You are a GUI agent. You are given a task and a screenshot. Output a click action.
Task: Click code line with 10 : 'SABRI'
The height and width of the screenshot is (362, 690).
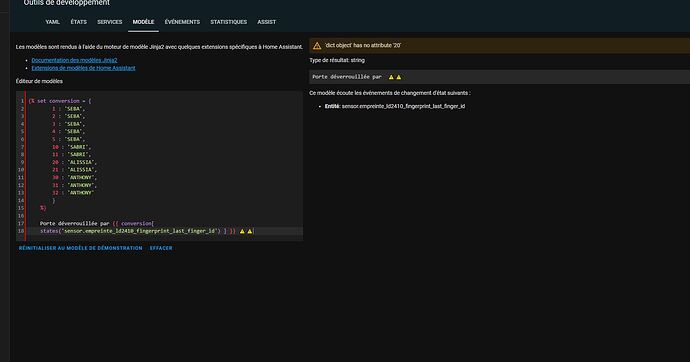(72, 147)
